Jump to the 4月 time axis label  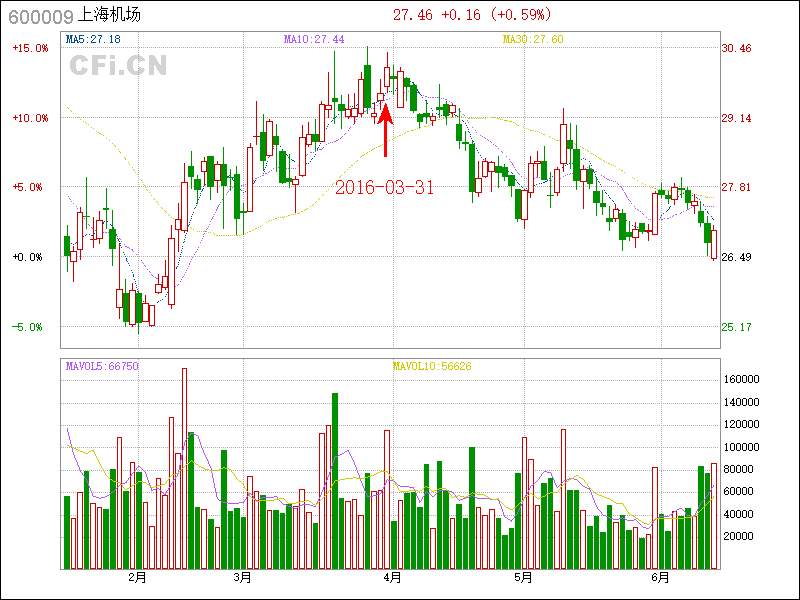point(392,578)
